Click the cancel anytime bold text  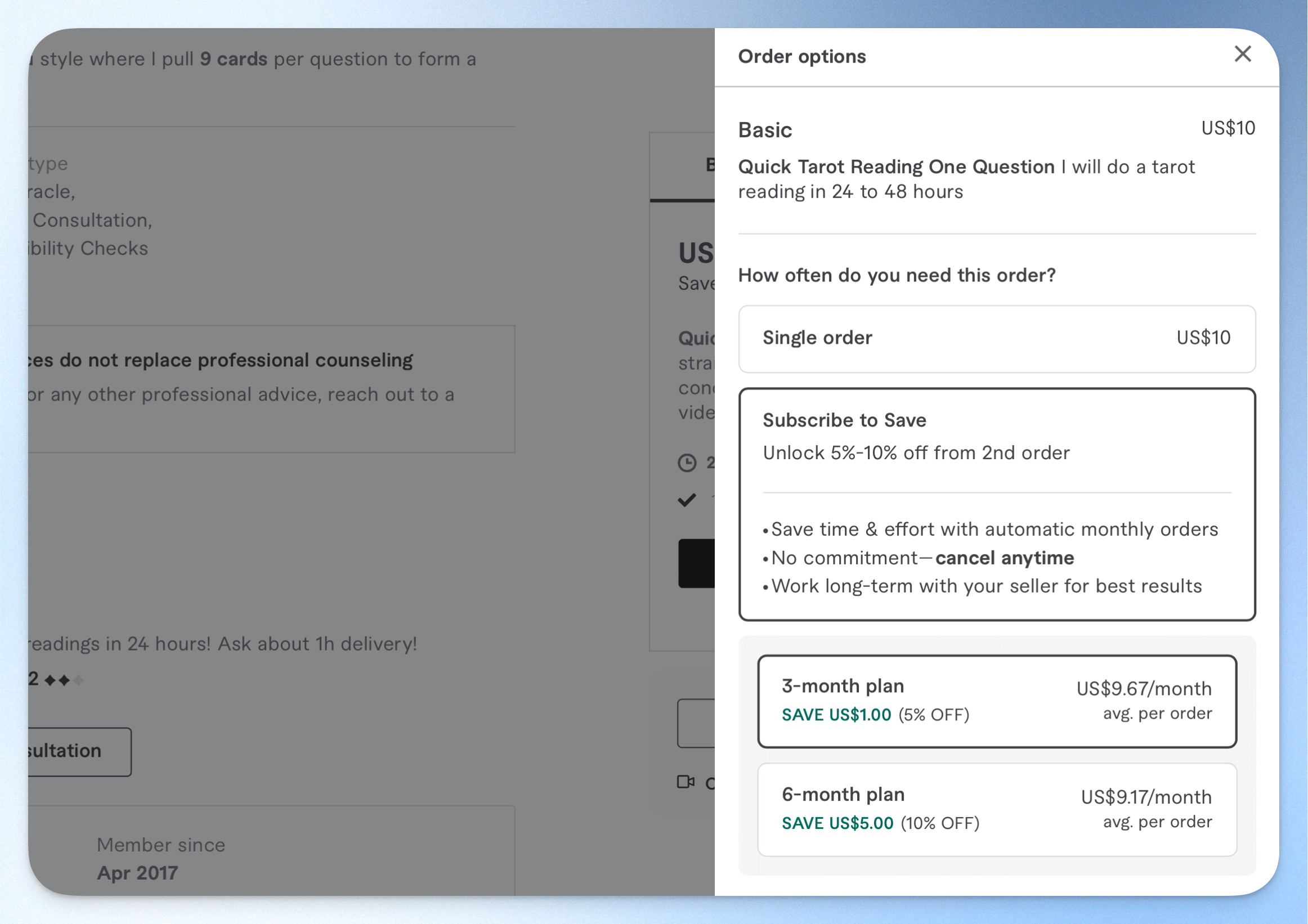pos(1004,558)
